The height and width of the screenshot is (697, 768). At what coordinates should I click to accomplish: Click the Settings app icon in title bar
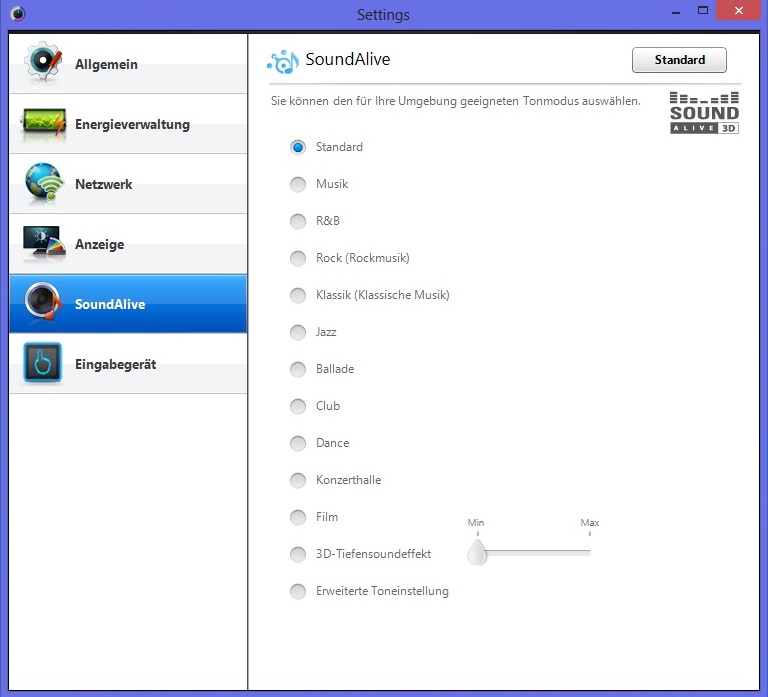coord(18,13)
